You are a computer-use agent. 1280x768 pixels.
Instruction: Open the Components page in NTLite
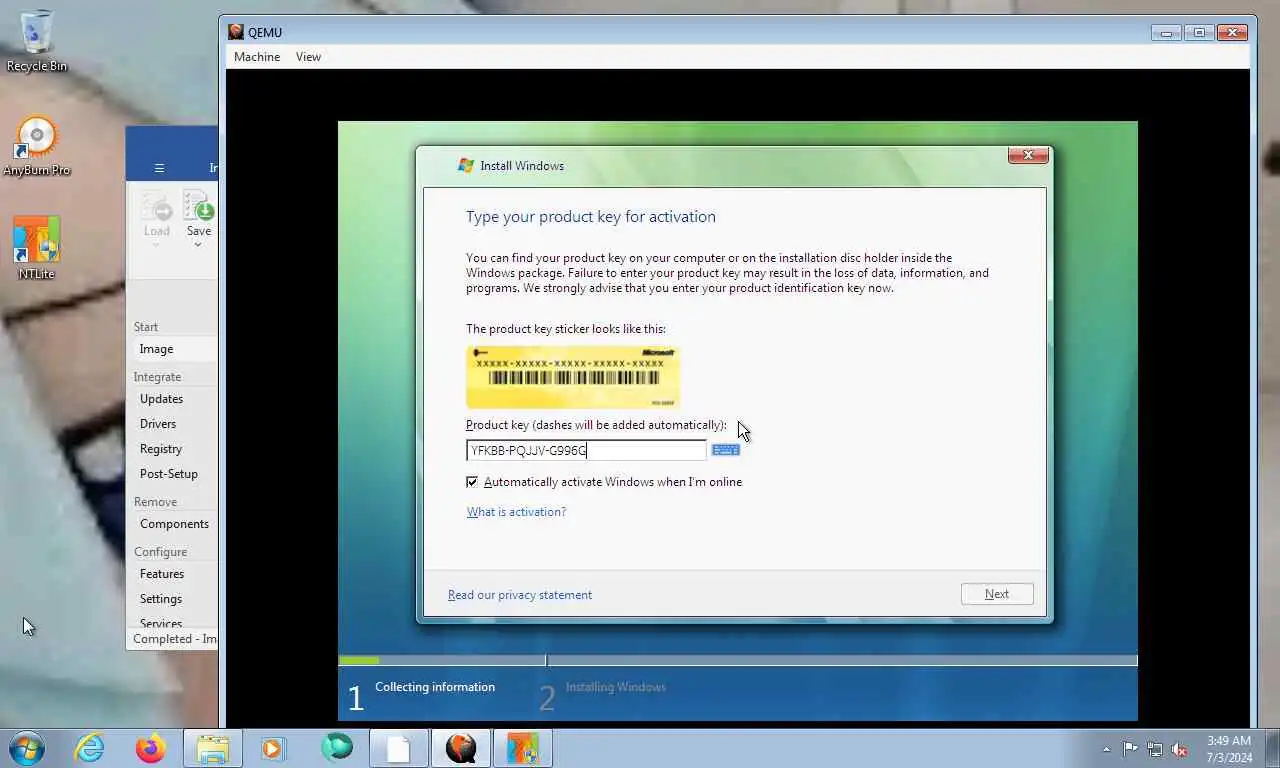(x=174, y=524)
